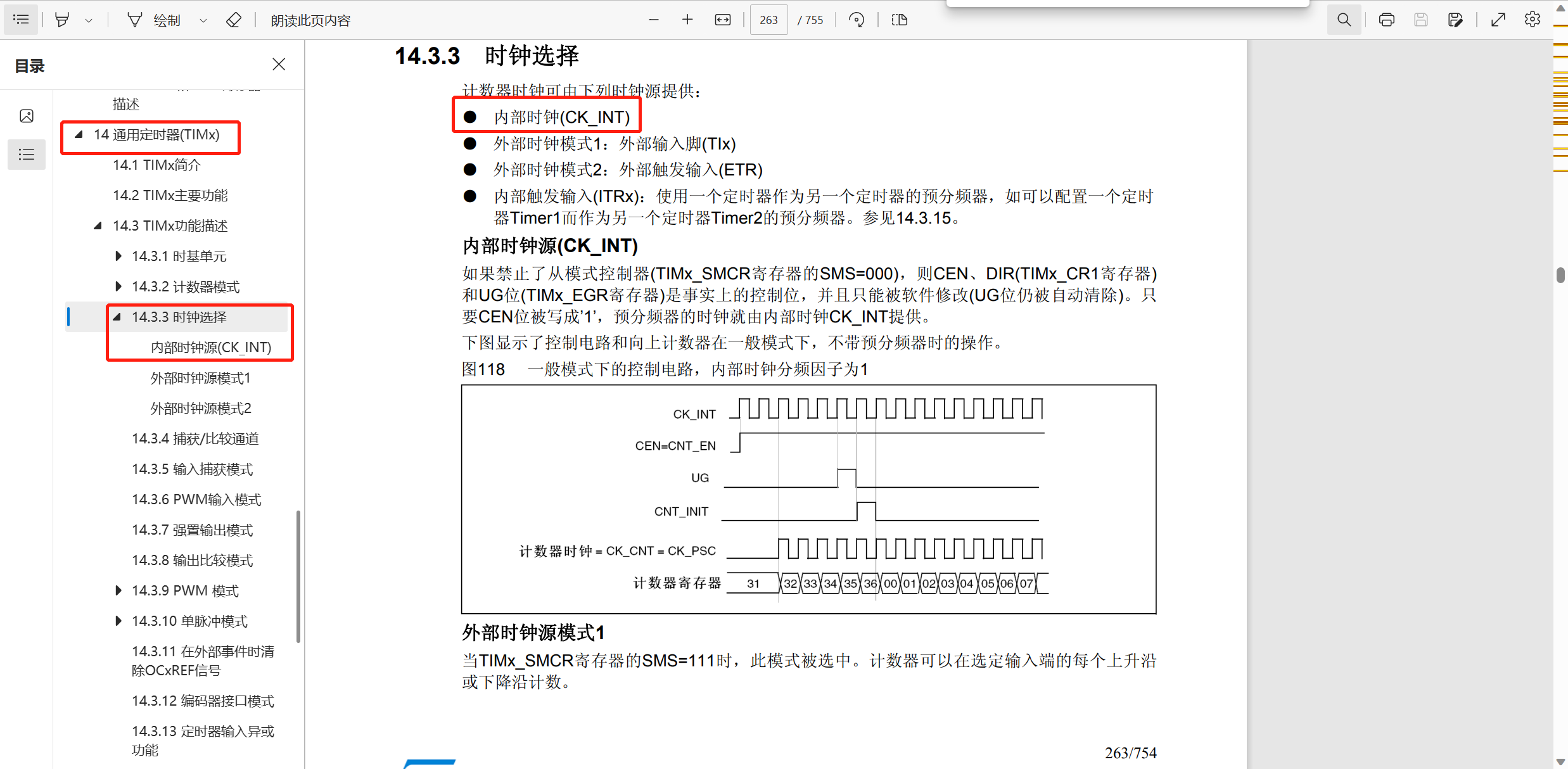Open the search magnifier icon
Viewport: 1568px width, 769px height.
pos(1344,20)
